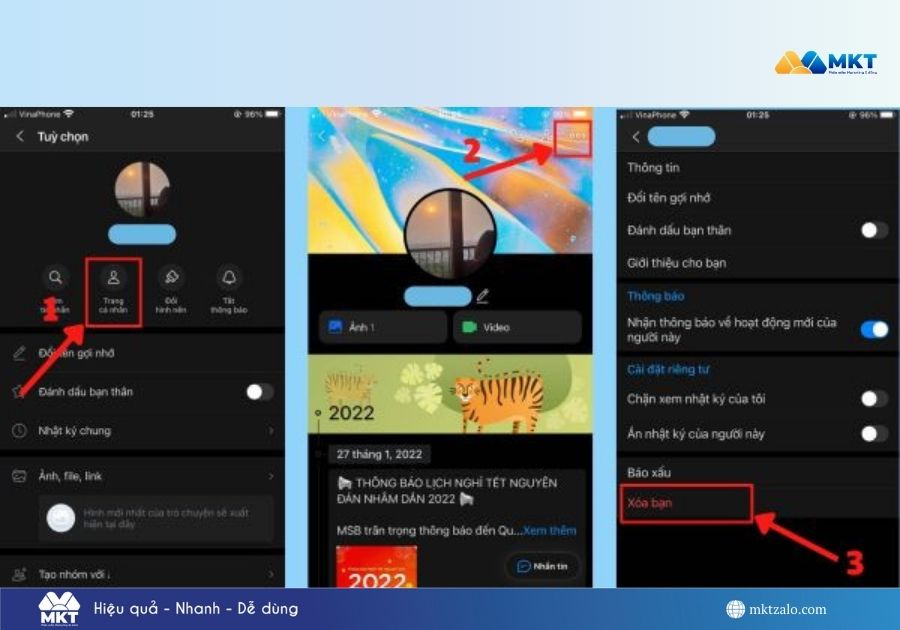Choose Báo xấu from the options list
The height and width of the screenshot is (630, 900).
tap(649, 471)
